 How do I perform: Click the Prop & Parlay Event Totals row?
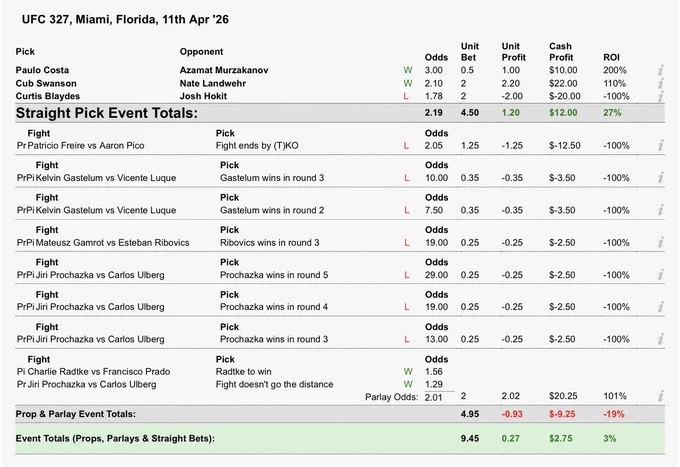[x=340, y=414]
